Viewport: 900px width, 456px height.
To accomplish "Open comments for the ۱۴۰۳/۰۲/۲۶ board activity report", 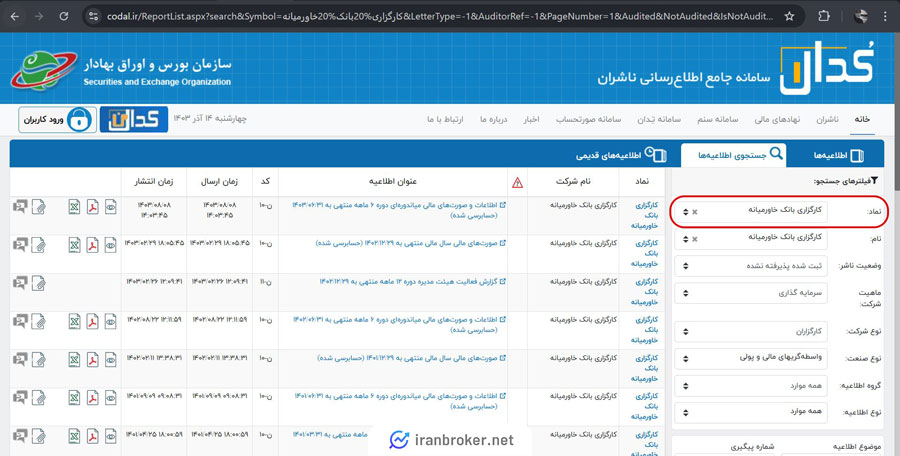I will (20, 283).
